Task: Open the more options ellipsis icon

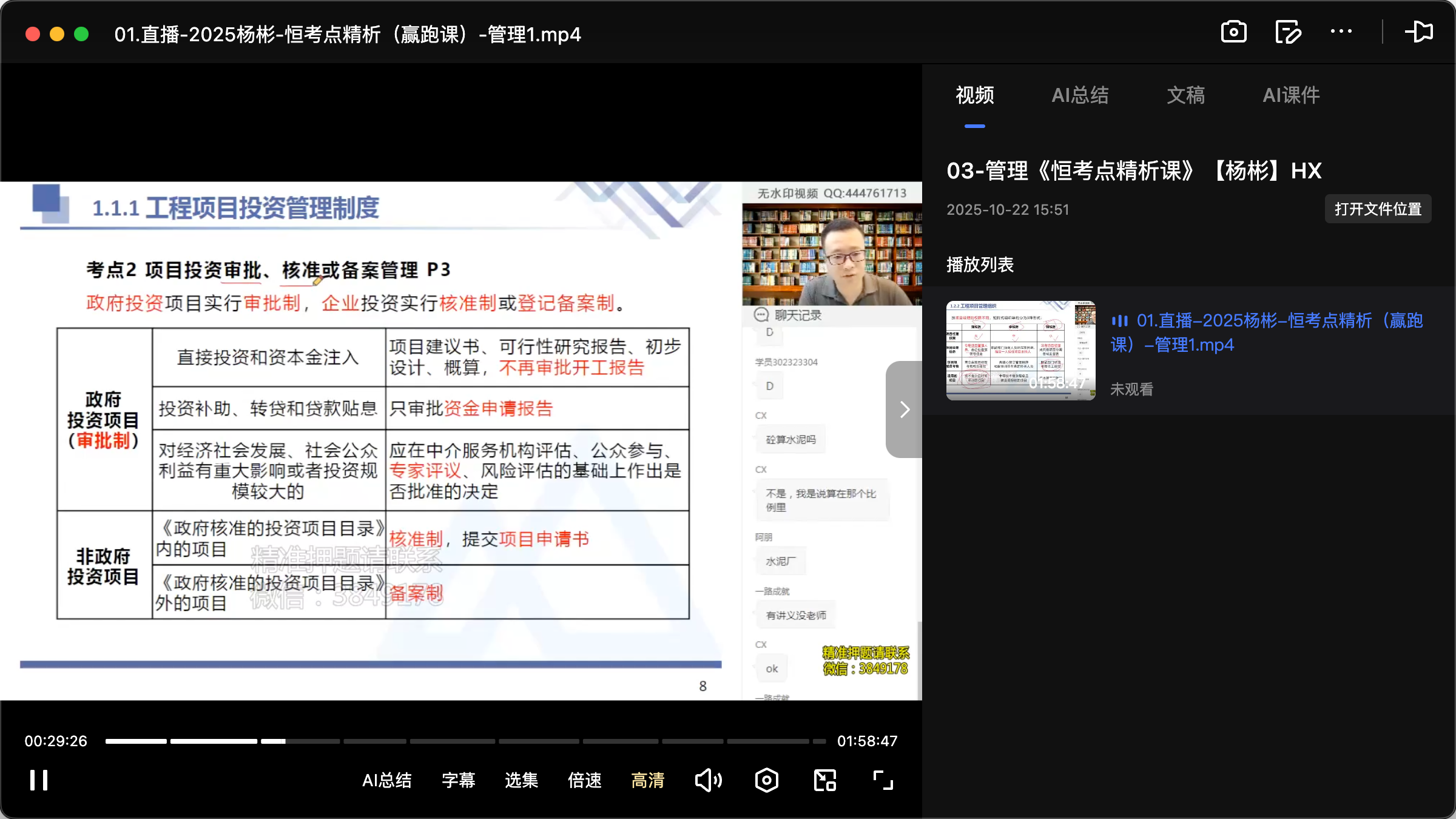Action: tap(1341, 32)
